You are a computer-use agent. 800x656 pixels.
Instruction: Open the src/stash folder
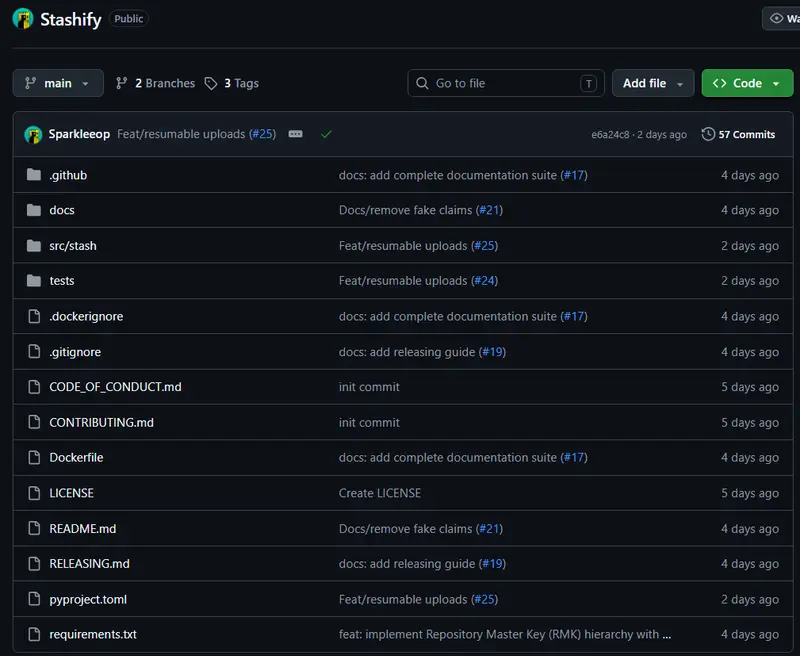[73, 246]
